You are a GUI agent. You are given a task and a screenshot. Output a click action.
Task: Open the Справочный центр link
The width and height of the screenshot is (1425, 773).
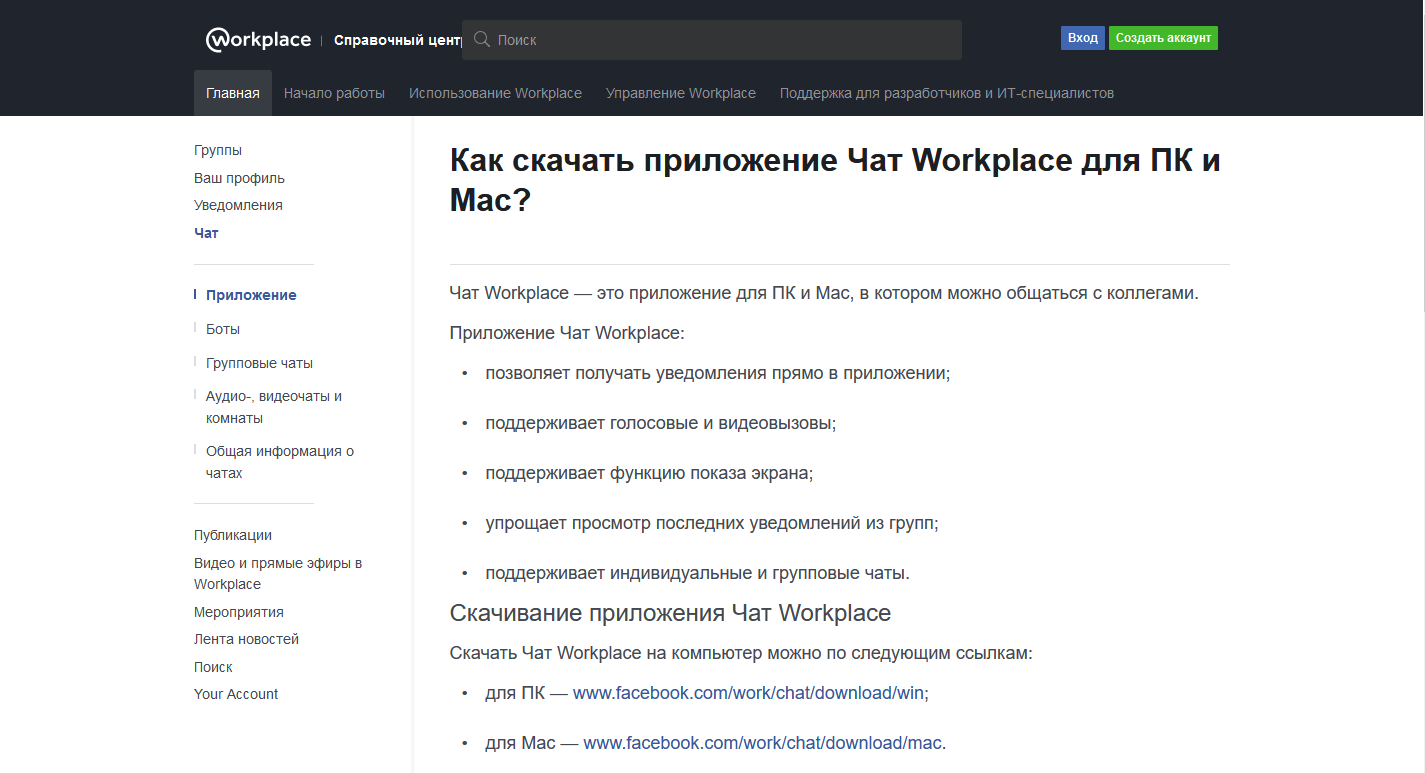pyautogui.click(x=397, y=40)
